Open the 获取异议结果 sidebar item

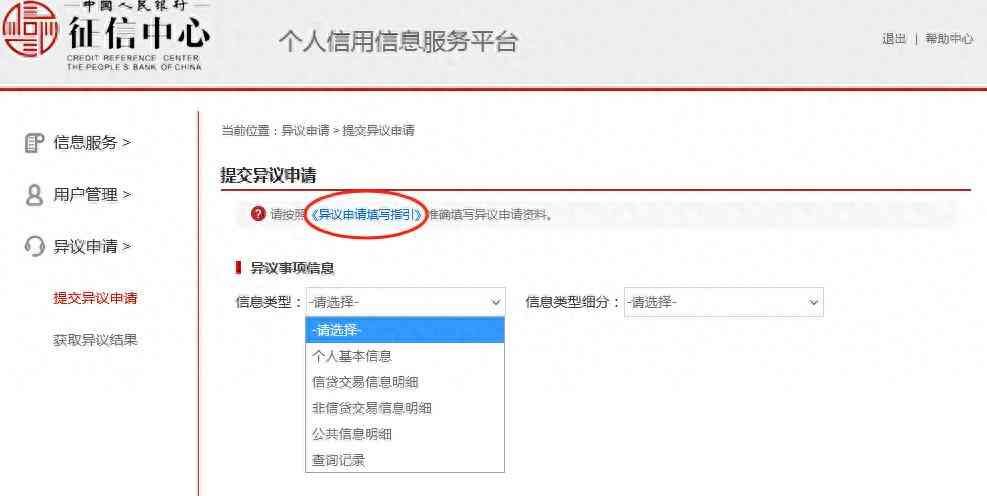pyautogui.click(x=95, y=341)
